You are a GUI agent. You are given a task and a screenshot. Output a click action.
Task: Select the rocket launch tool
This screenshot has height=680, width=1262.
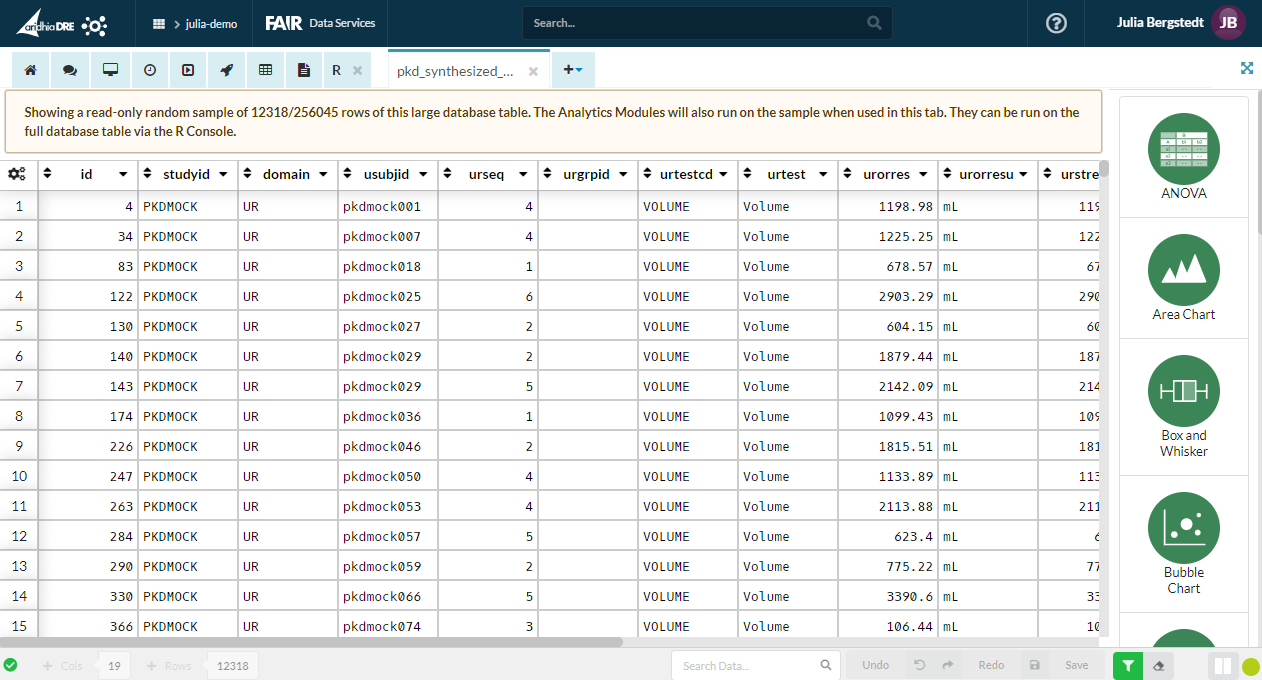(x=226, y=70)
